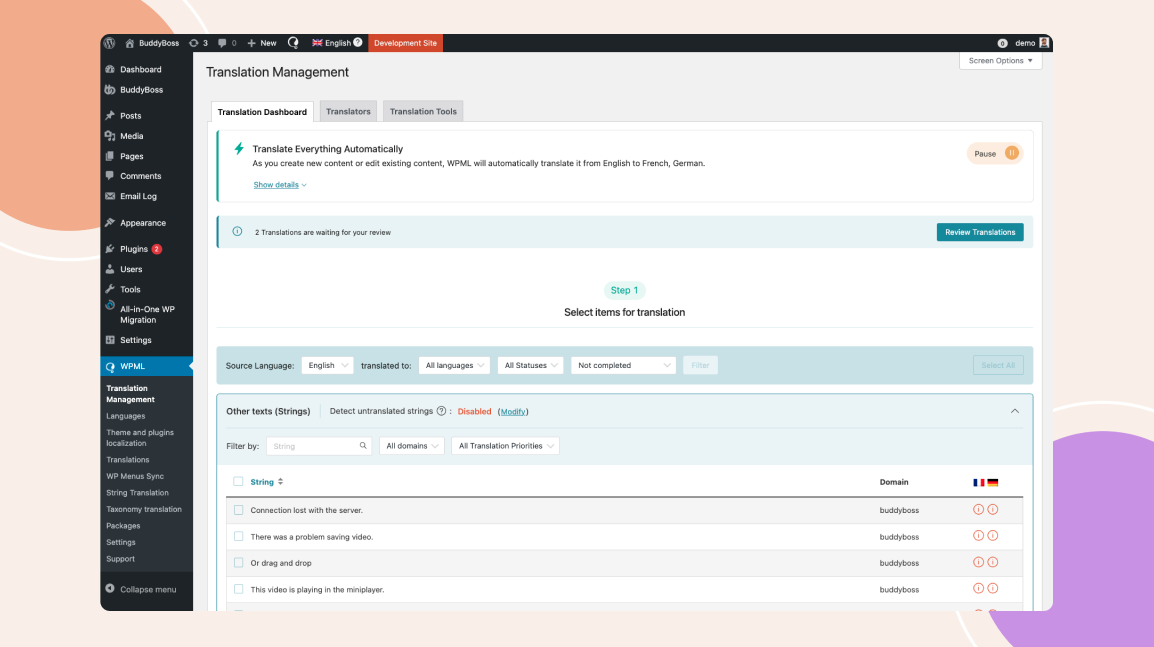Click the WPML globe icon in the admin toolbar
Image resolution: width=1154 pixels, height=647 pixels.
[293, 42]
